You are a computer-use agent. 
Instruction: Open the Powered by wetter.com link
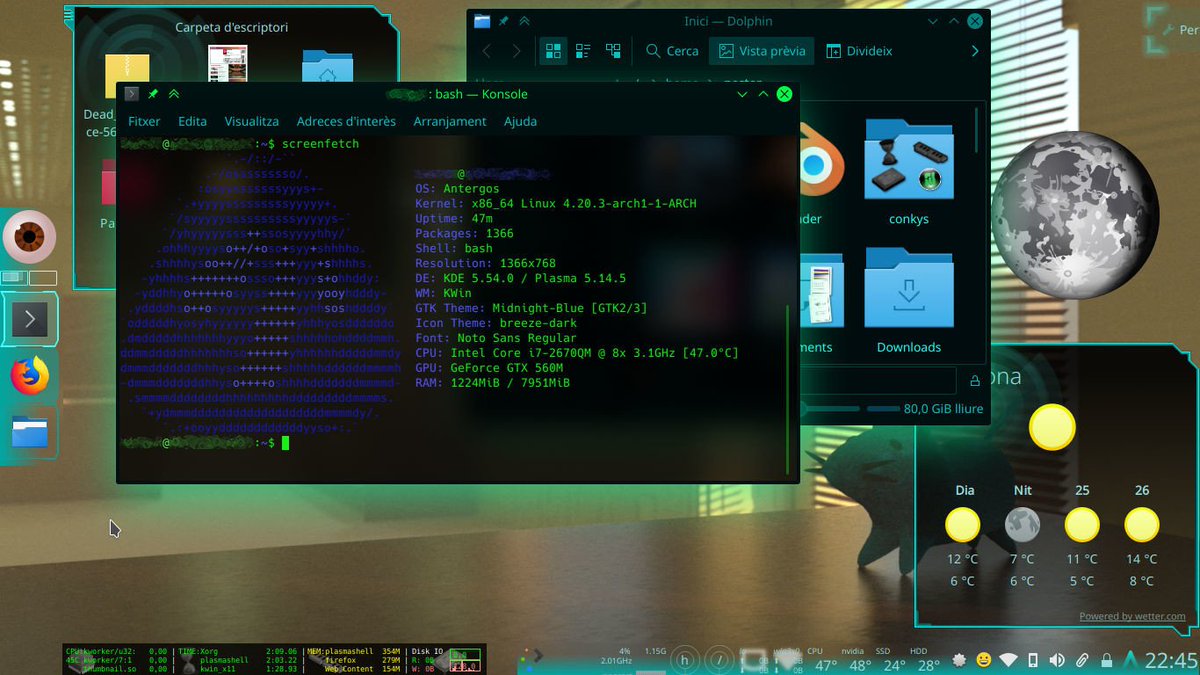[x=1132, y=616]
